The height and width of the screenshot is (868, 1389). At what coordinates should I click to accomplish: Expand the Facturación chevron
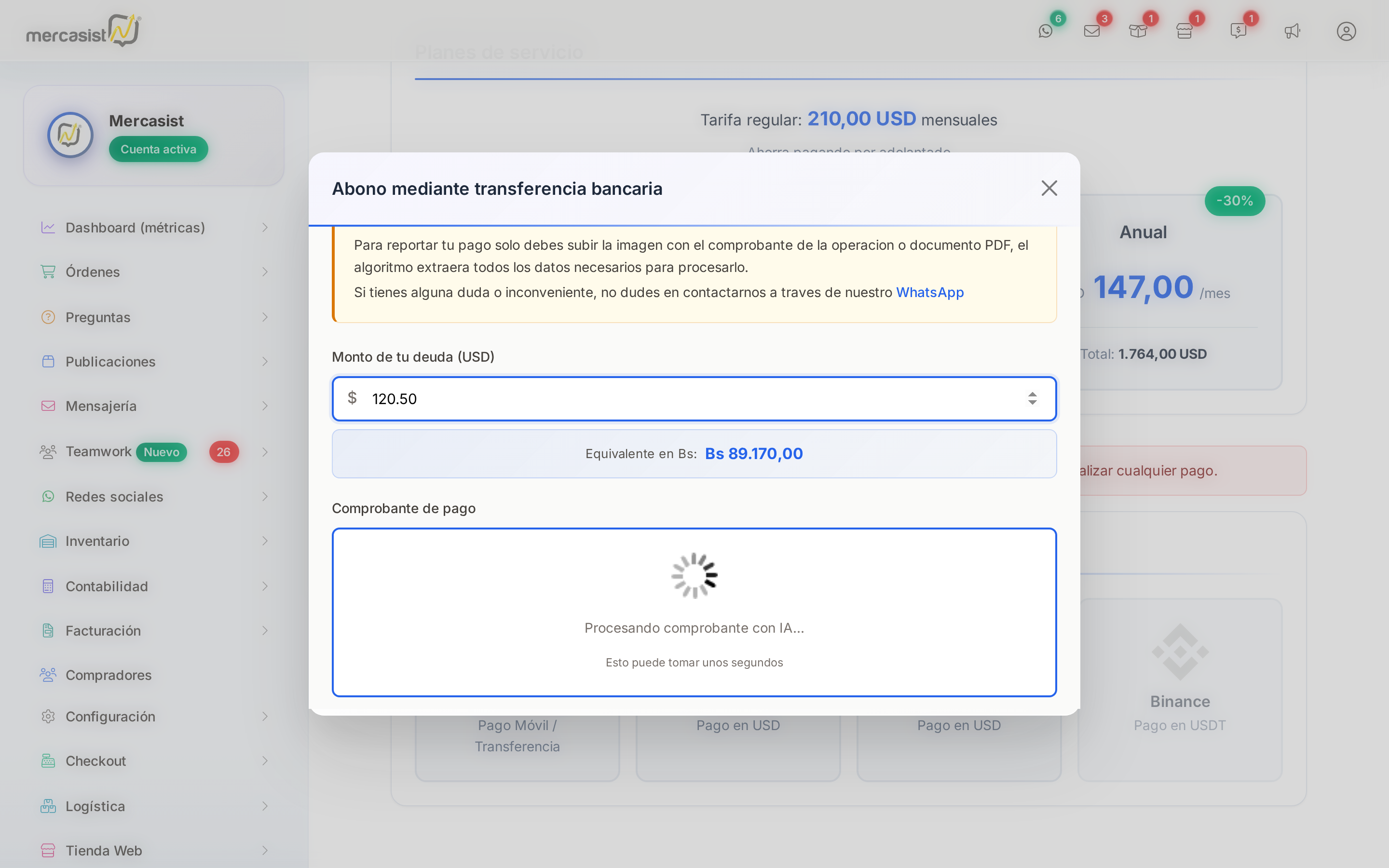pyautogui.click(x=265, y=630)
